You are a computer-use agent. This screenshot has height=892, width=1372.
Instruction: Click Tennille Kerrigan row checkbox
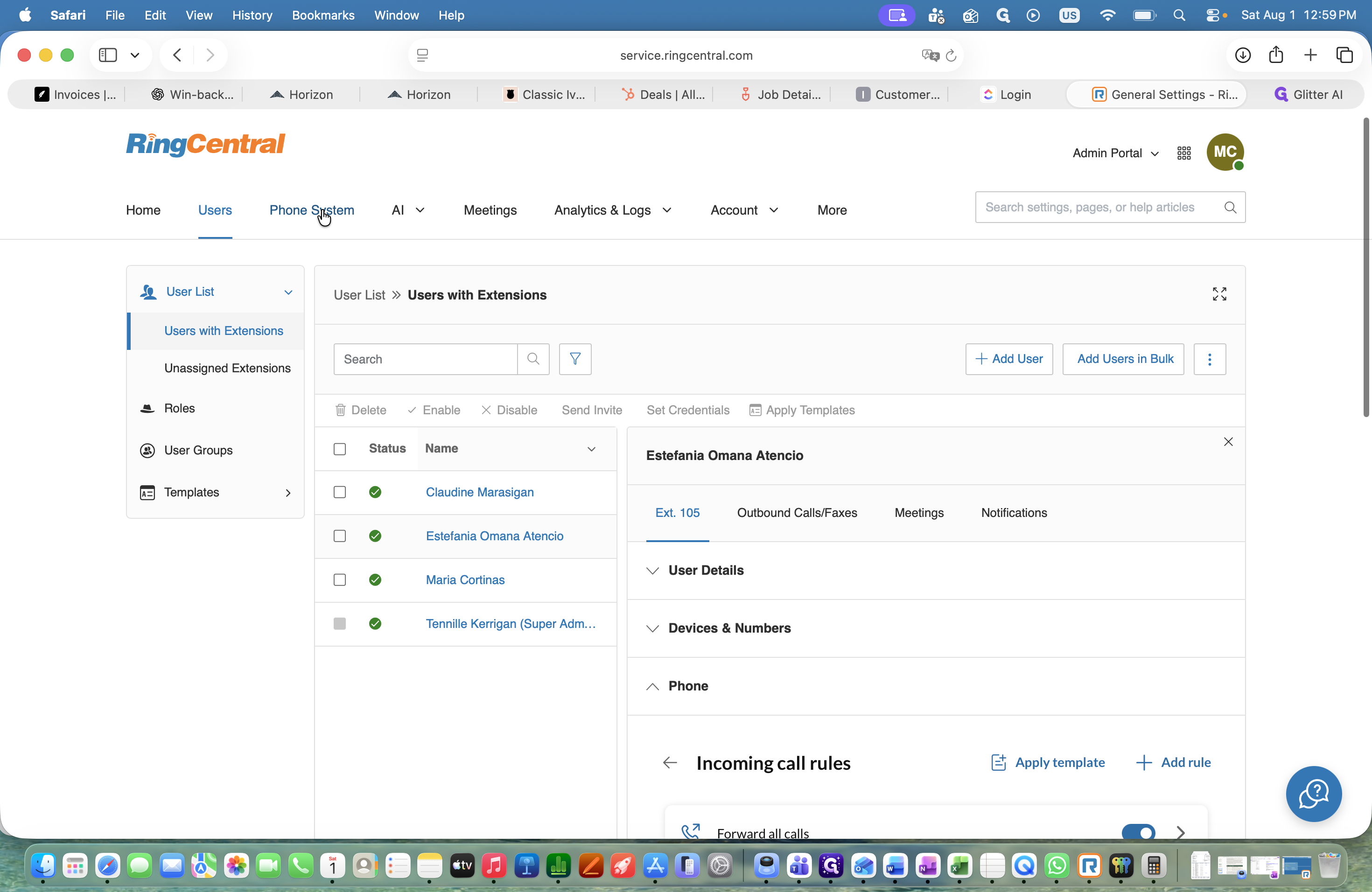click(340, 623)
